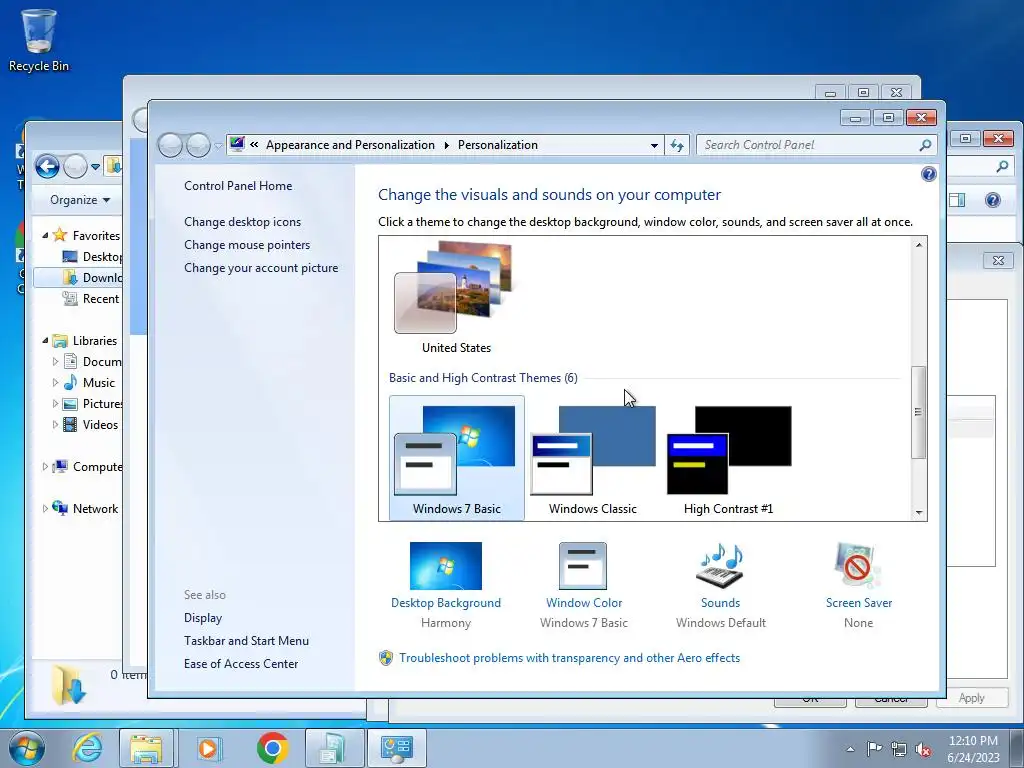1024x768 pixels.
Task: Click the Search Control Panel magnifier icon
Action: coord(925,145)
